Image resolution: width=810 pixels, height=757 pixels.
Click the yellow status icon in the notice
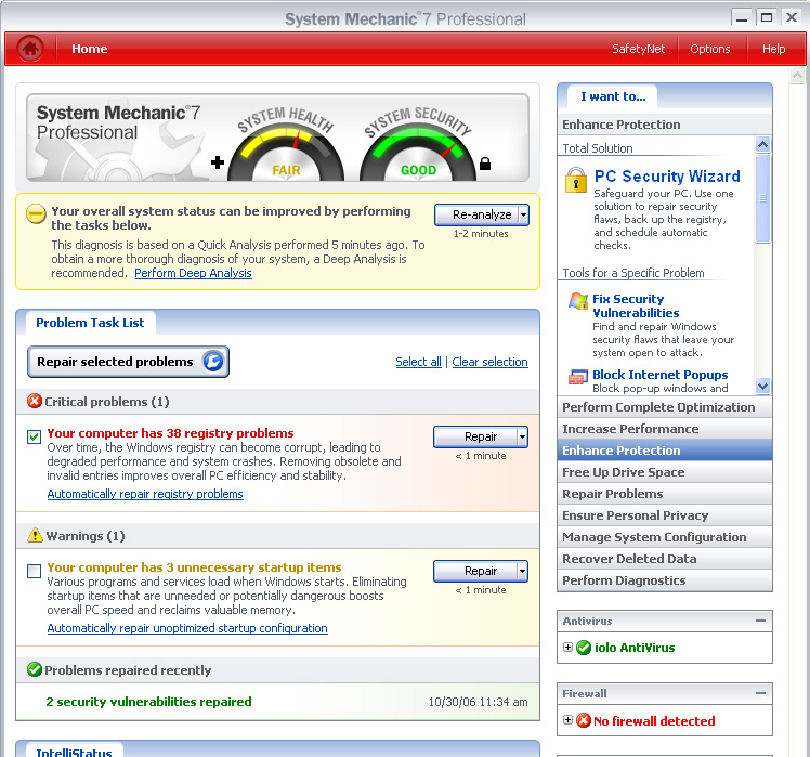36,214
